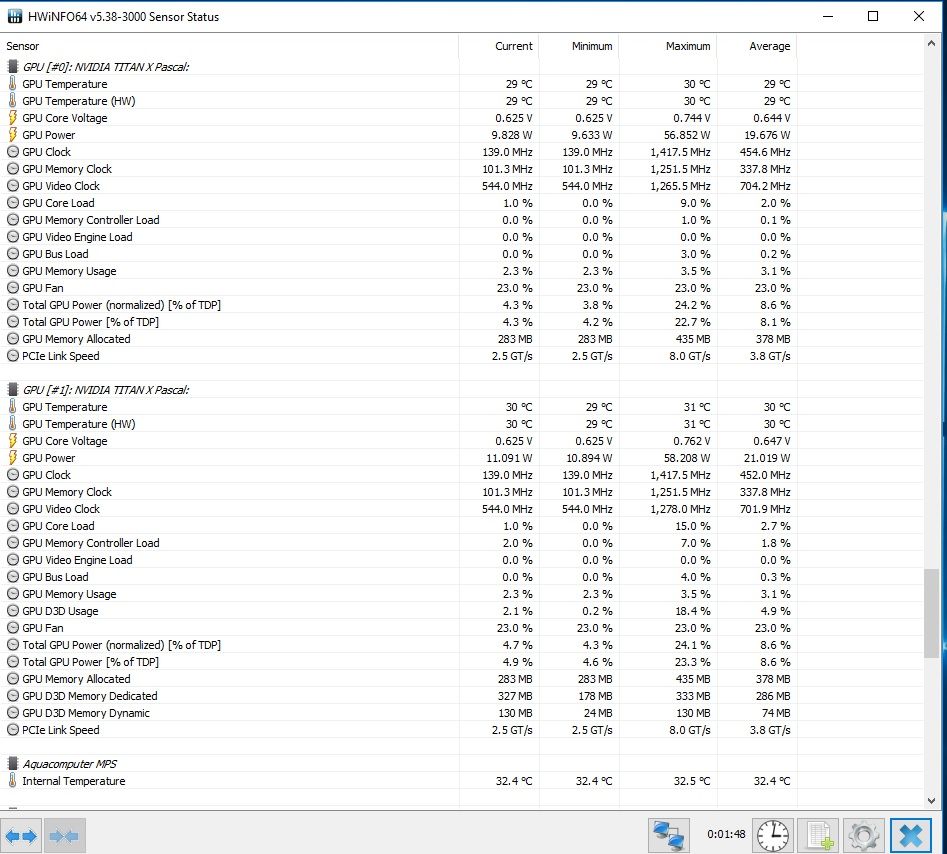947x854 pixels.
Task: Click the 9.0 % maximum core load value
Action: coord(695,203)
